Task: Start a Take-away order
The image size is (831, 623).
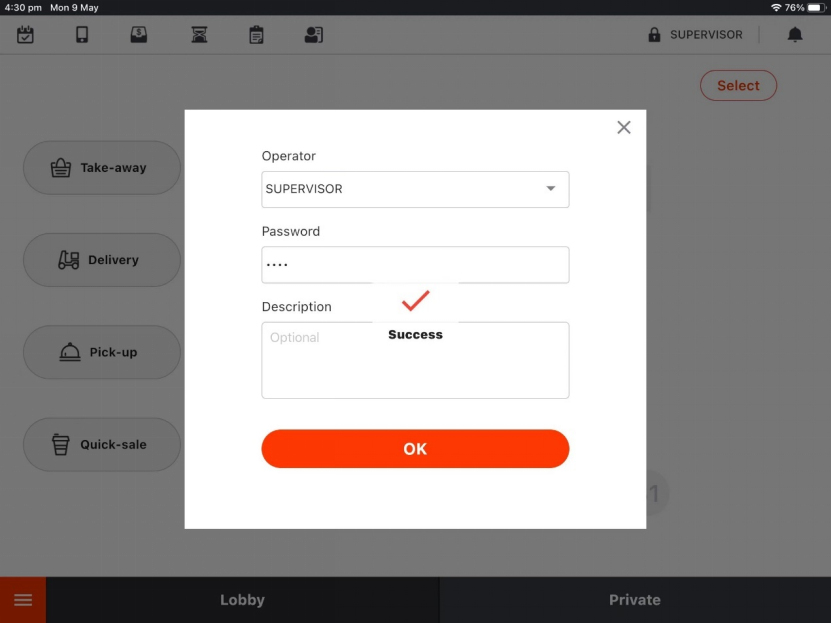Action: pyautogui.click(x=102, y=168)
